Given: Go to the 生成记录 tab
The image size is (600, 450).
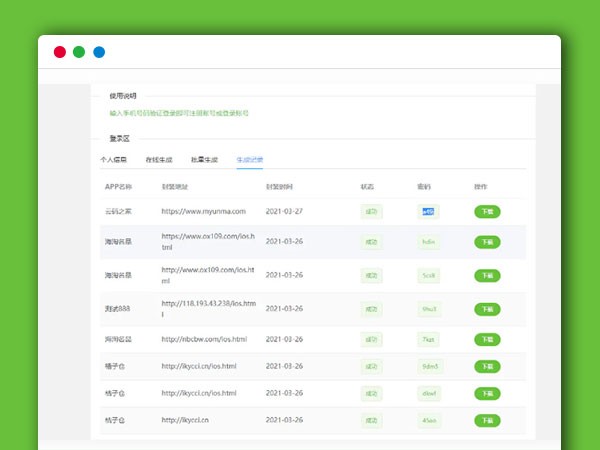Looking at the screenshot, I should point(250,159).
